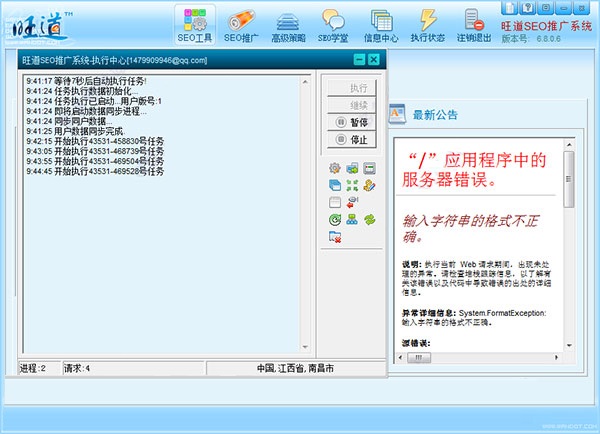Click the gray blank window icon
This screenshot has height=434, width=600.
(335, 202)
